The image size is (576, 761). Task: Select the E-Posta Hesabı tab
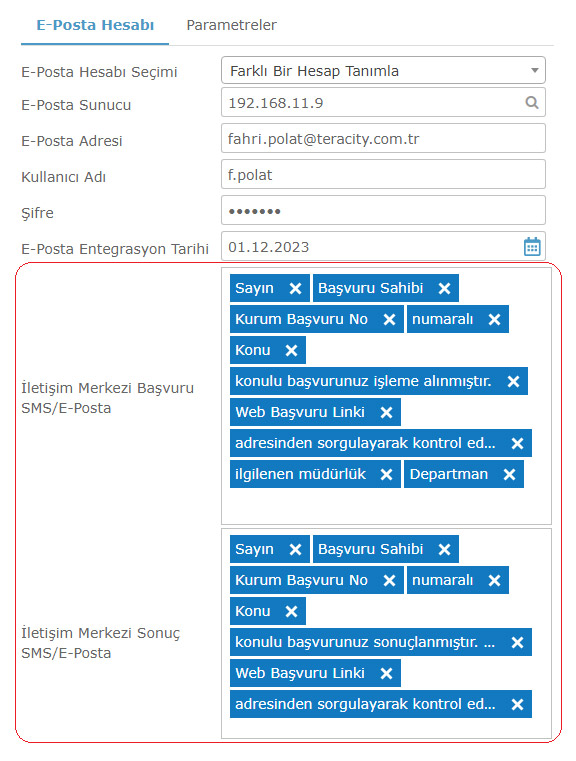pyautogui.click(x=95, y=25)
